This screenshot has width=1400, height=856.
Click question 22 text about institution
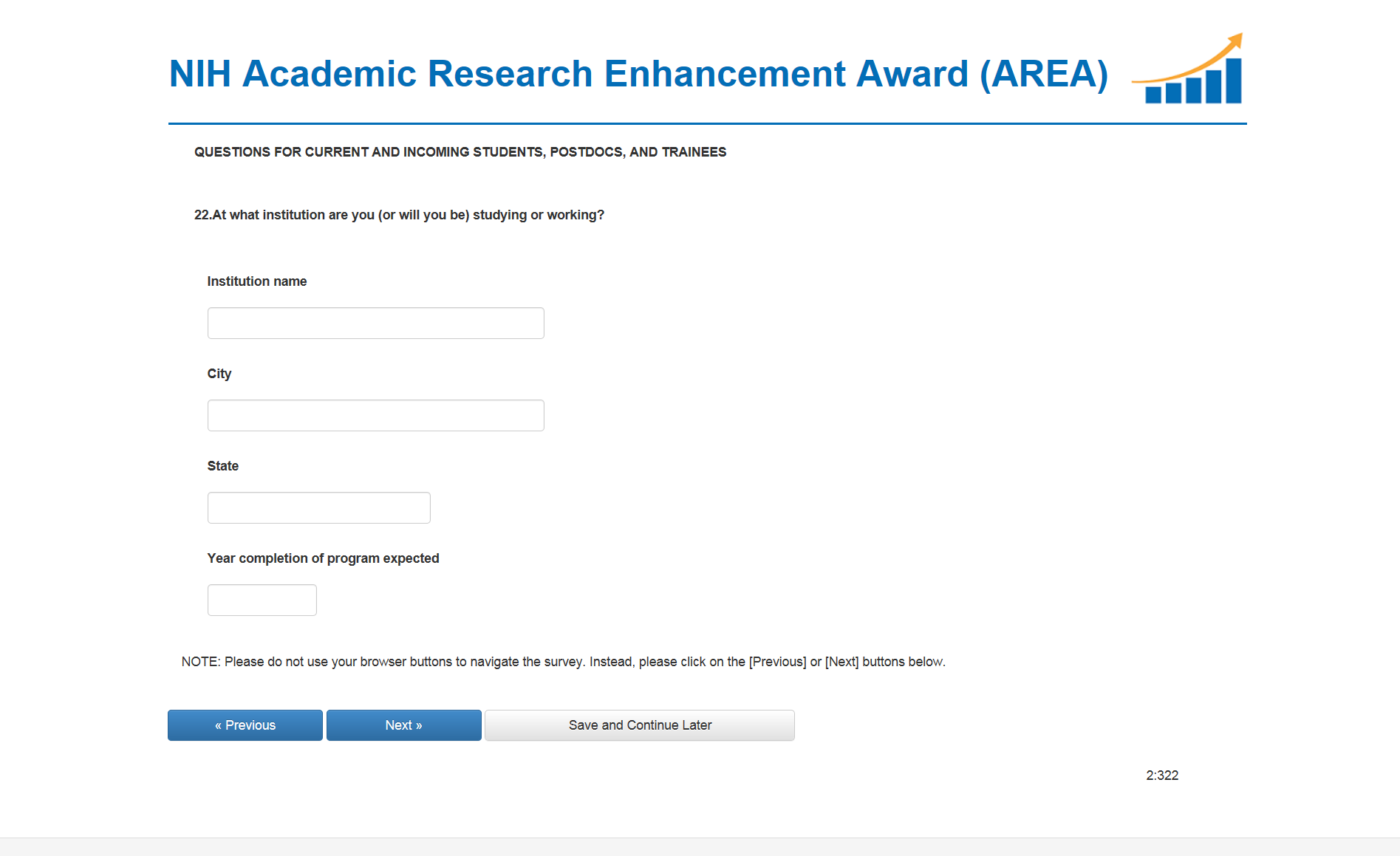[x=399, y=215]
